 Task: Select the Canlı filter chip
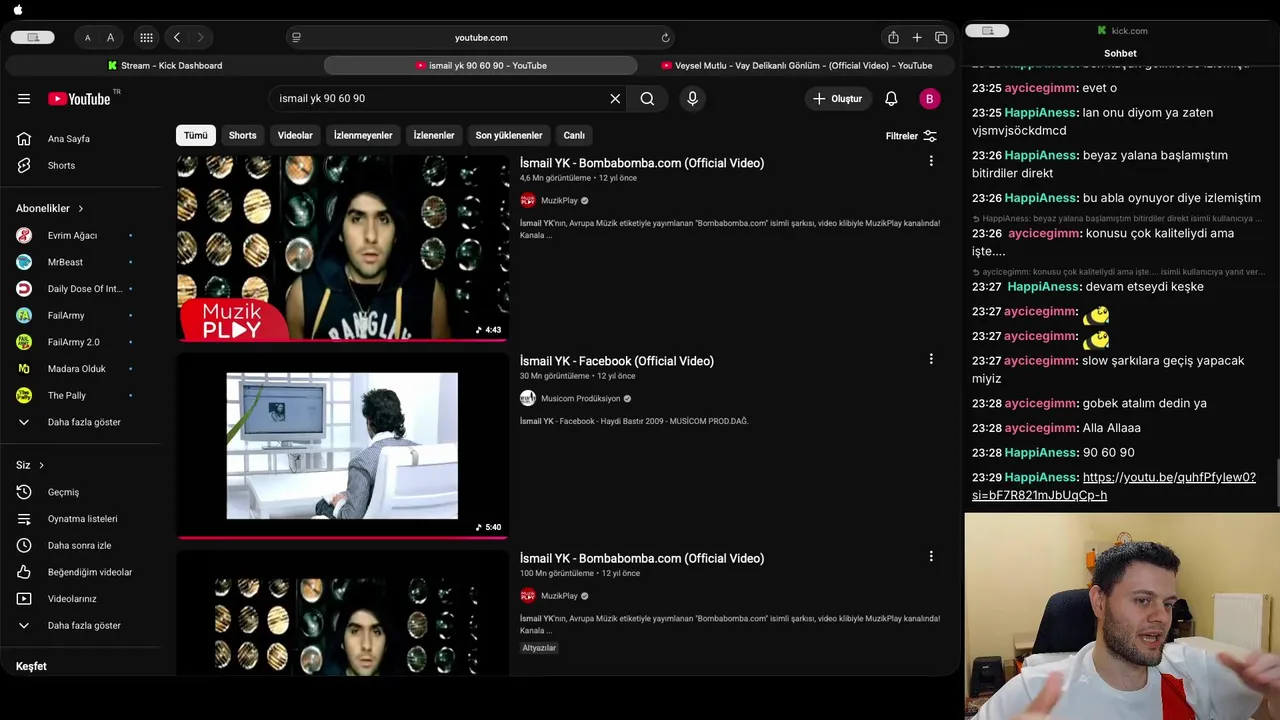click(x=574, y=135)
